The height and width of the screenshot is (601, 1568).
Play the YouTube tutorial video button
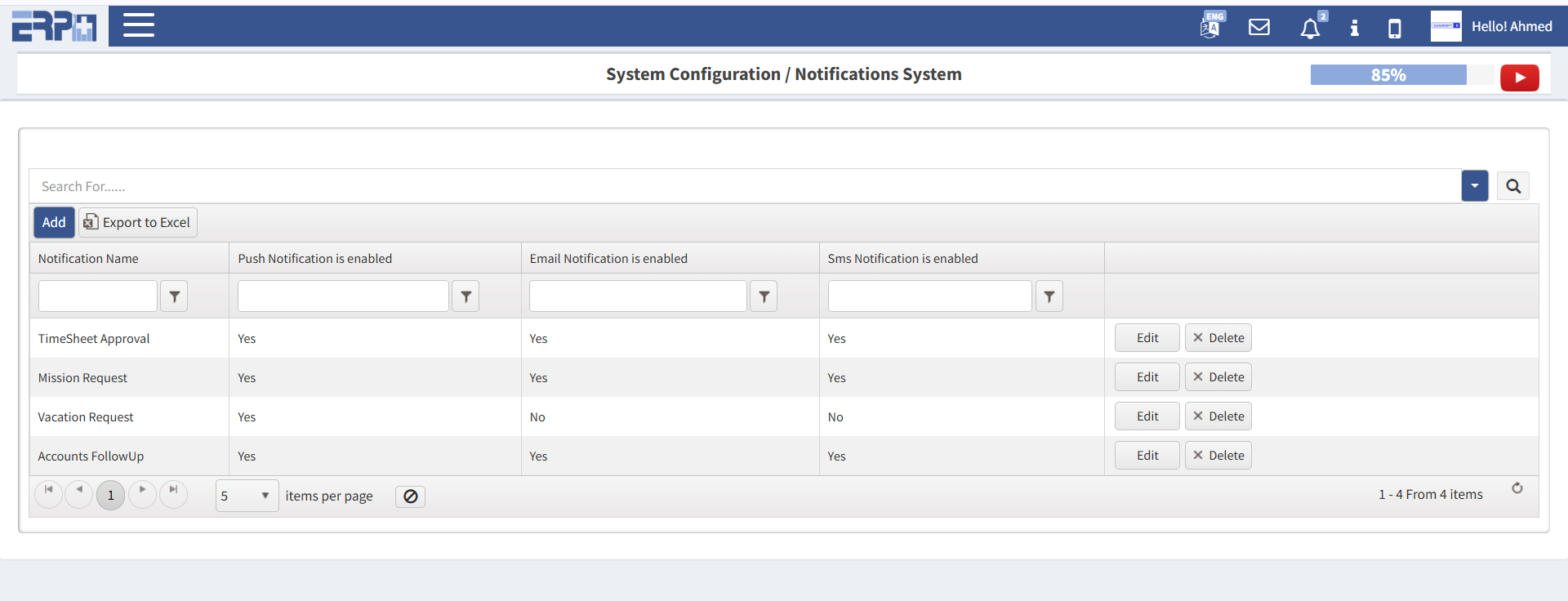1519,78
